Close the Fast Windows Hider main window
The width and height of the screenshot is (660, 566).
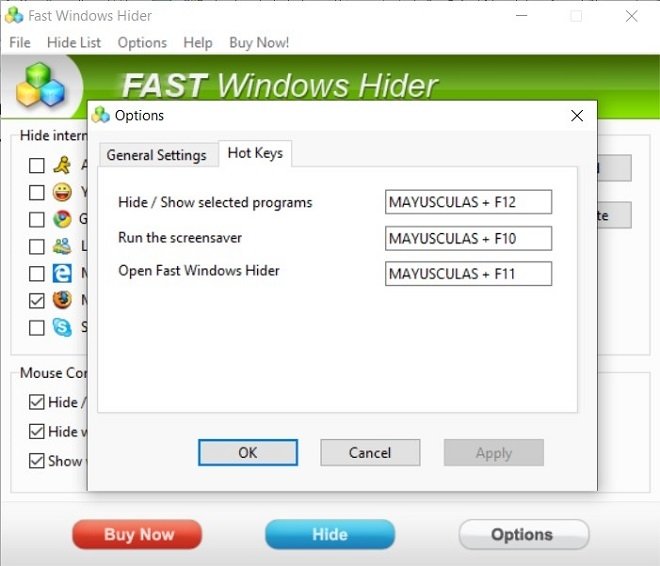click(x=631, y=16)
